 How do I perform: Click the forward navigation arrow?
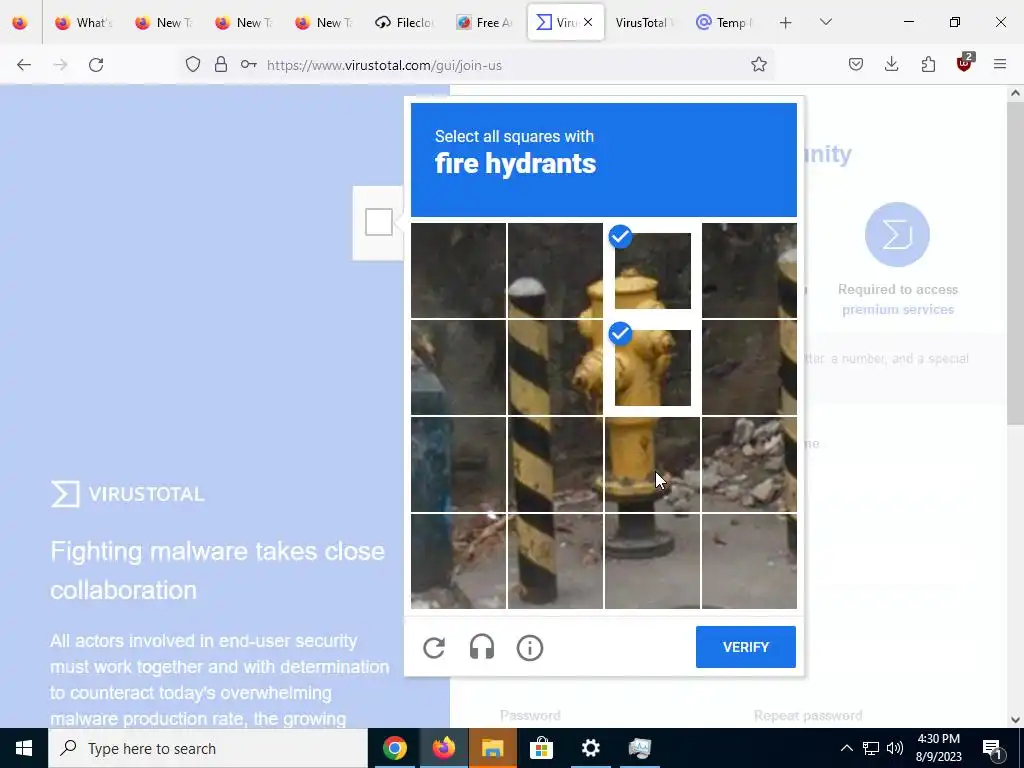tap(60, 65)
